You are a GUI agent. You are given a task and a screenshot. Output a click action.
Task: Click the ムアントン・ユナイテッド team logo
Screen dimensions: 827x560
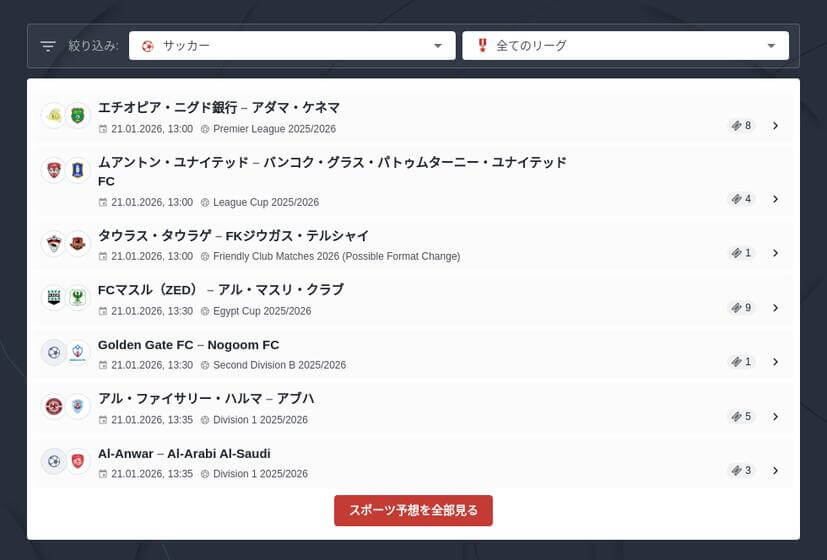click(54, 170)
